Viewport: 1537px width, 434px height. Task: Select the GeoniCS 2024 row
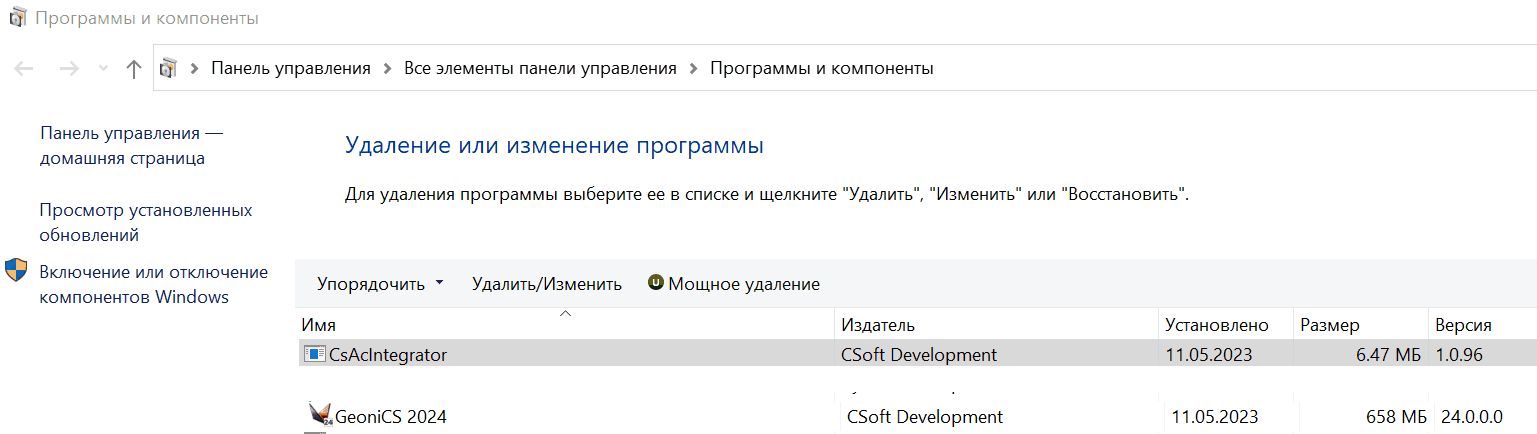tap(600, 416)
